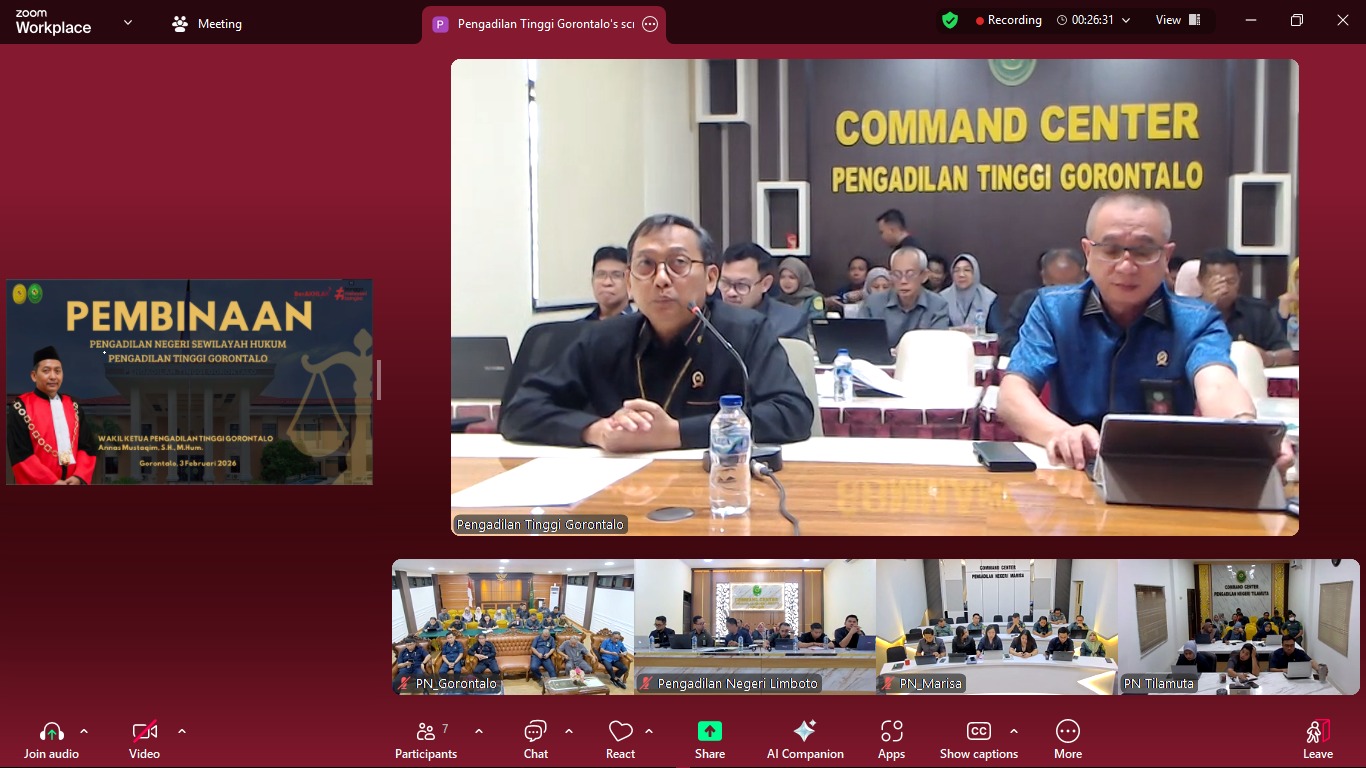
Task: Switch to the Meeting tab
Action: pos(207,24)
